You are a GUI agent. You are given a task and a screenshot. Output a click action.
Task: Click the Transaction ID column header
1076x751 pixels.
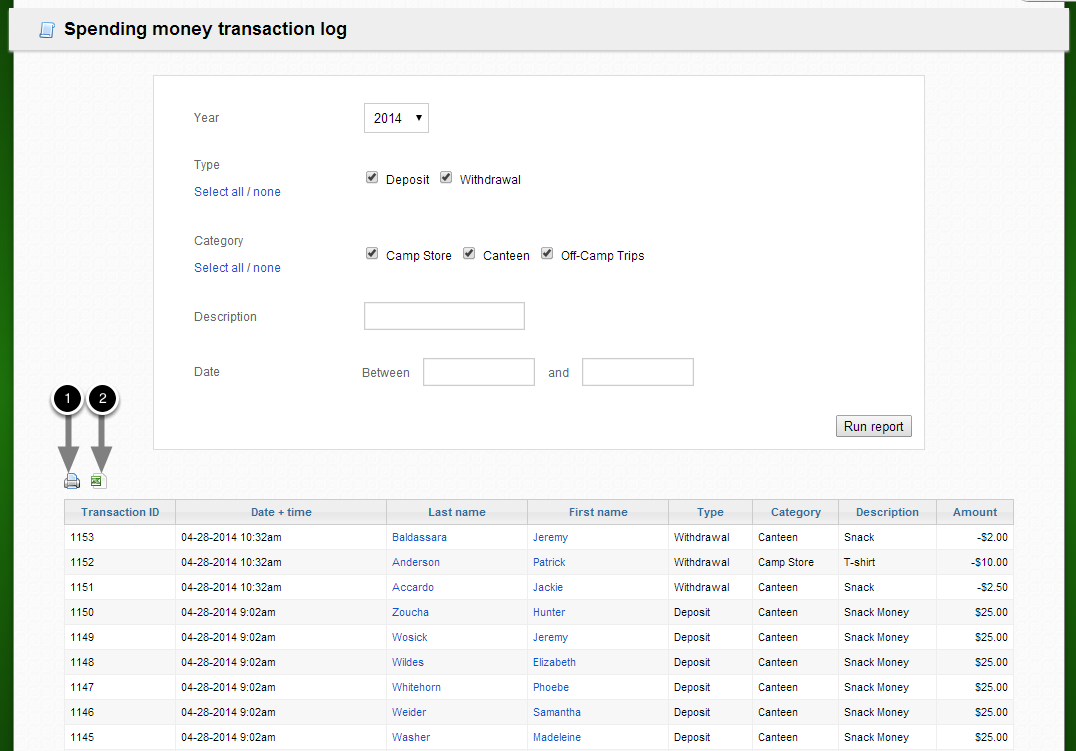(119, 512)
